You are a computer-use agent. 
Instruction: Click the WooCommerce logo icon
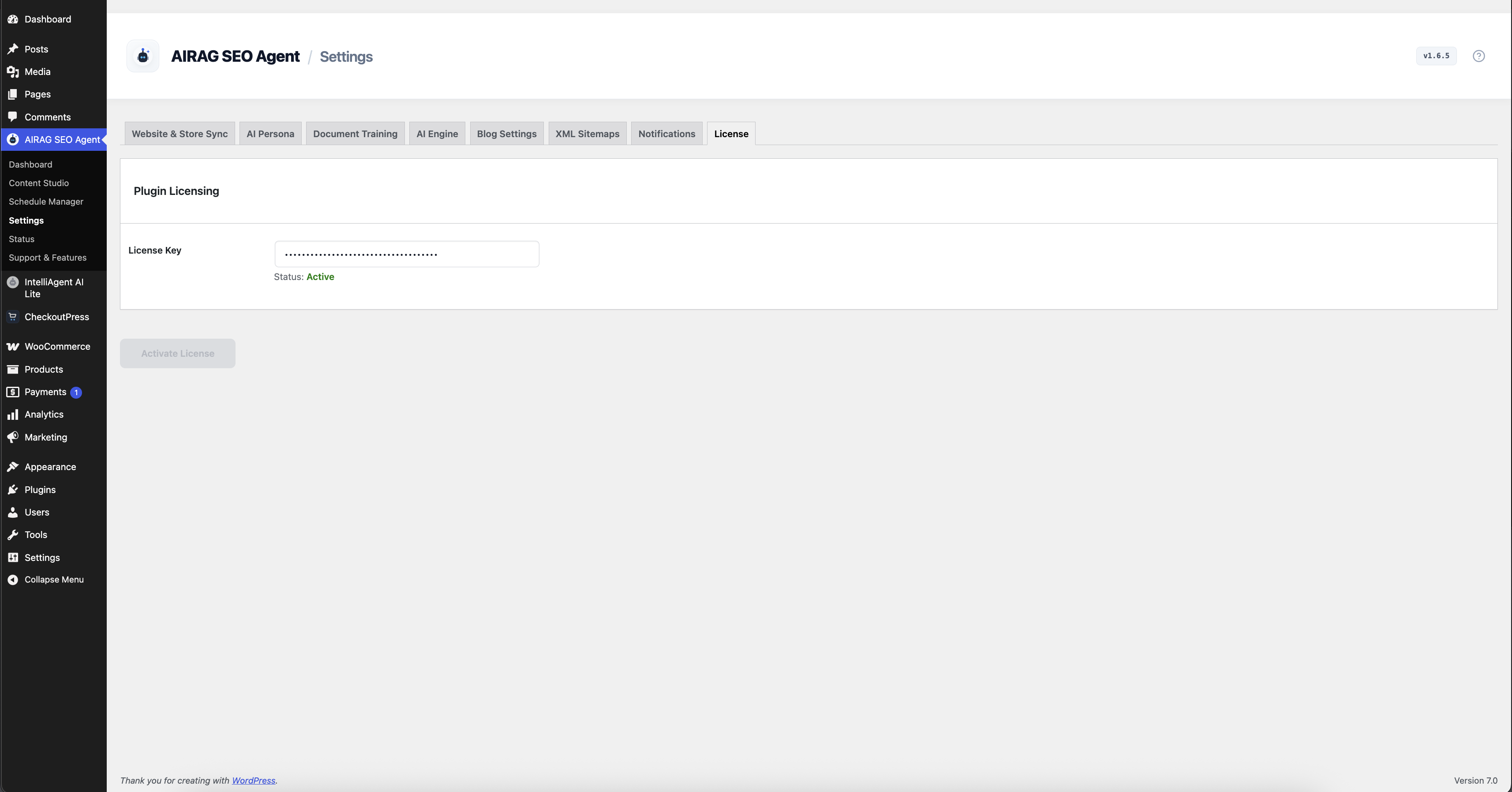coord(13,347)
